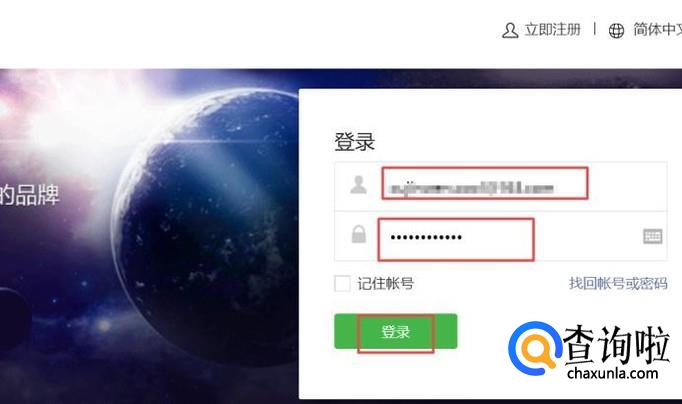The width and height of the screenshot is (682, 404).
Task: Open the virtual keyboard icon
Action: tap(652, 236)
